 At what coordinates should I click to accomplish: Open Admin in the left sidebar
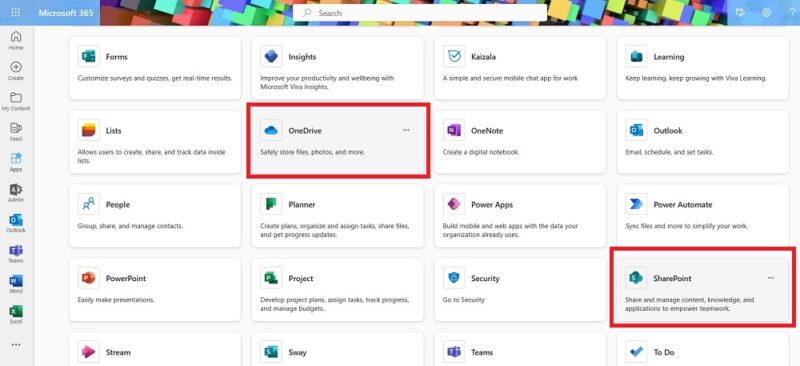(16, 193)
